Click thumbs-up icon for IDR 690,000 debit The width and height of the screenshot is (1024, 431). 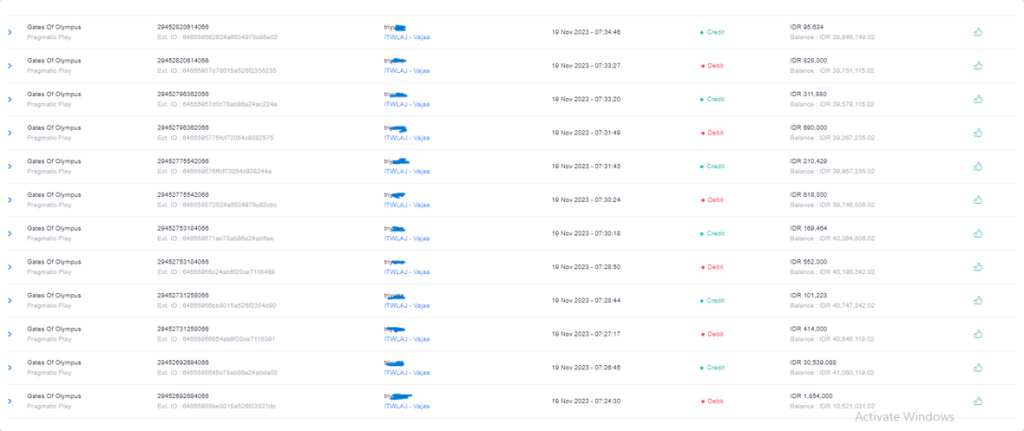coord(978,133)
